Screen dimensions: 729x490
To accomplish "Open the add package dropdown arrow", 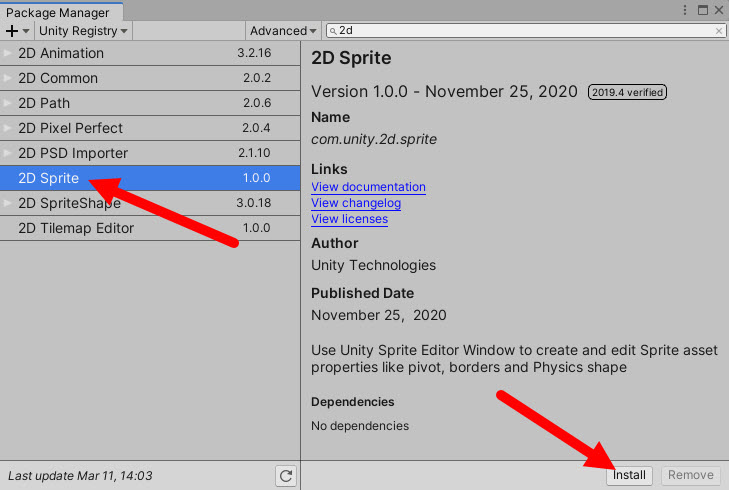I will tap(26, 31).
